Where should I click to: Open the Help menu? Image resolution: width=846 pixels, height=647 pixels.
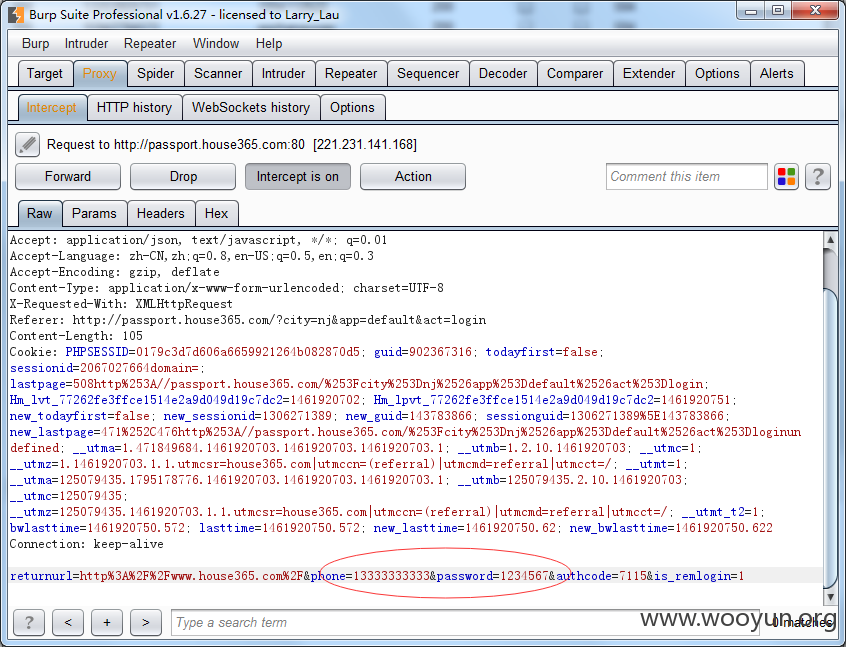[x=269, y=44]
